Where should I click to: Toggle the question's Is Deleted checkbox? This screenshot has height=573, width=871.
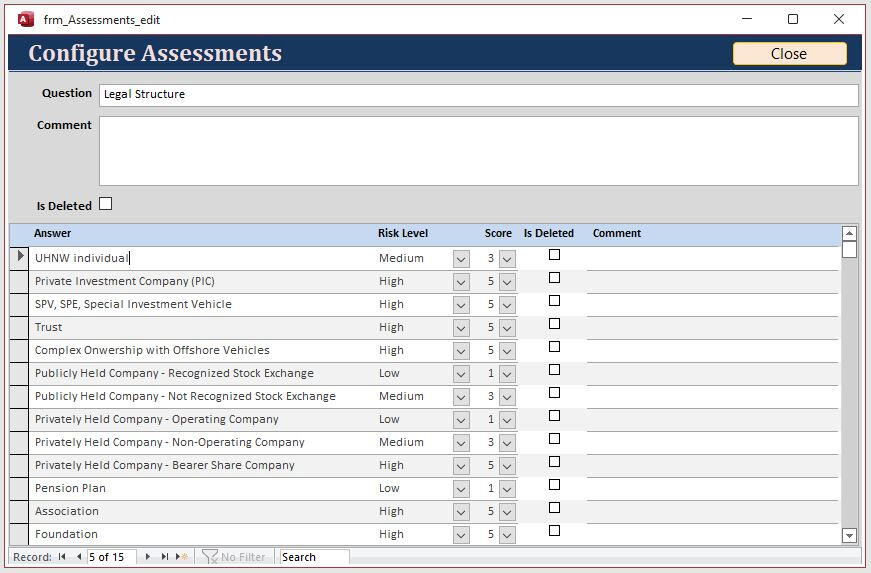coord(105,204)
